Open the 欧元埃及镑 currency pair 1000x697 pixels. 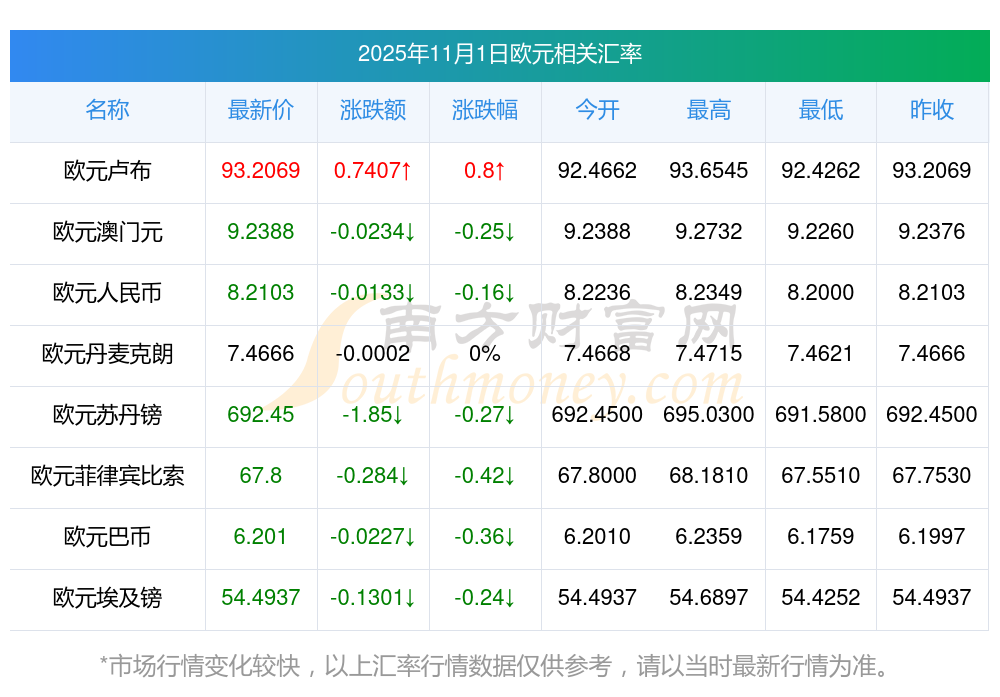point(107,598)
